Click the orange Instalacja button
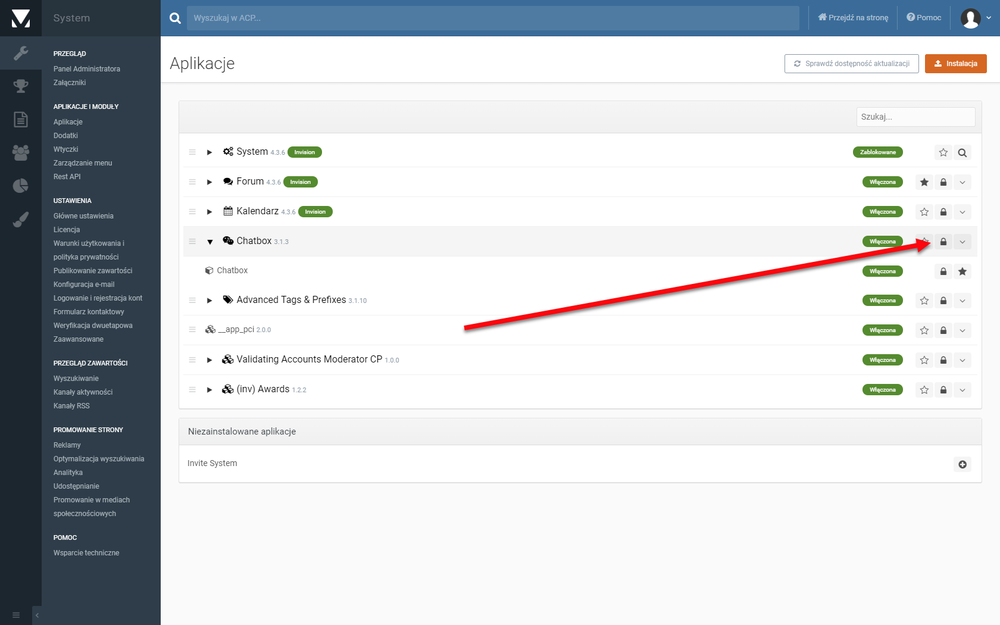This screenshot has height=625, width=1000. 955,64
